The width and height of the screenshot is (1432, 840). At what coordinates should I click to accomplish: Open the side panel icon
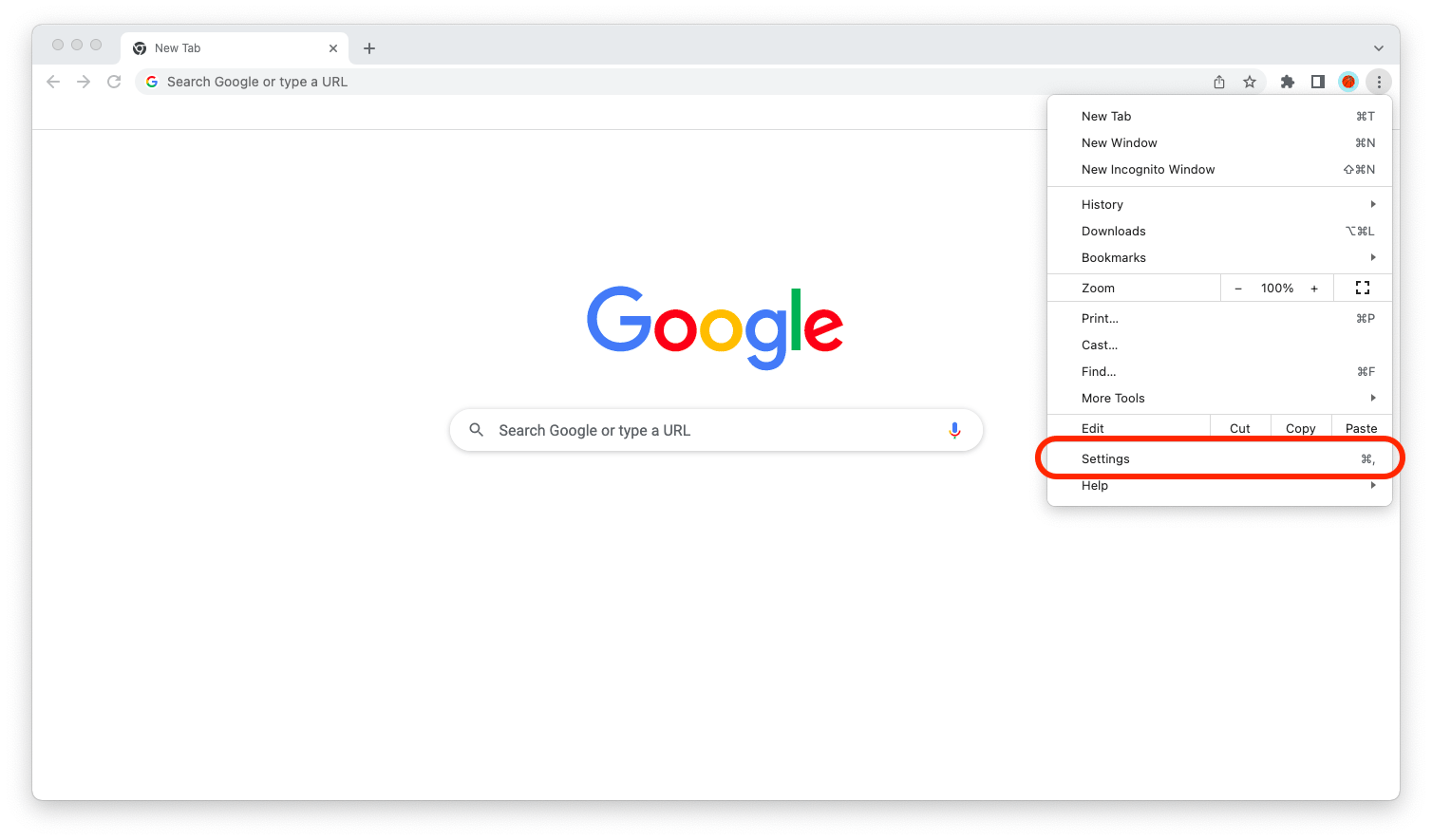pyautogui.click(x=1318, y=82)
